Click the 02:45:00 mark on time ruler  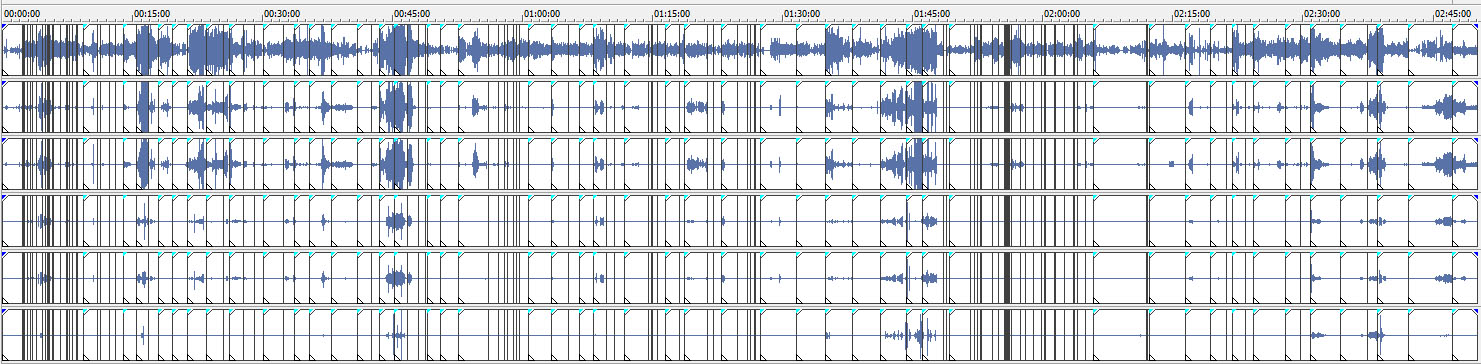tap(1453, 14)
